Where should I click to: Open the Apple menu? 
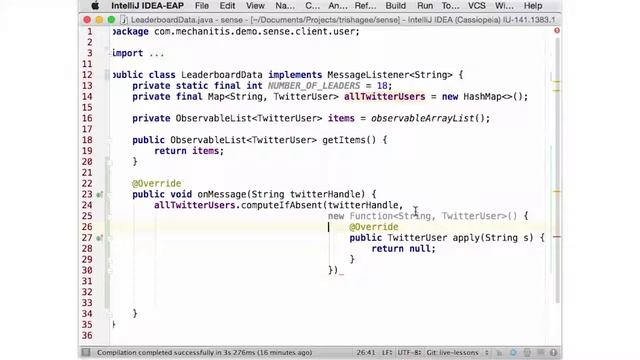point(95,6)
